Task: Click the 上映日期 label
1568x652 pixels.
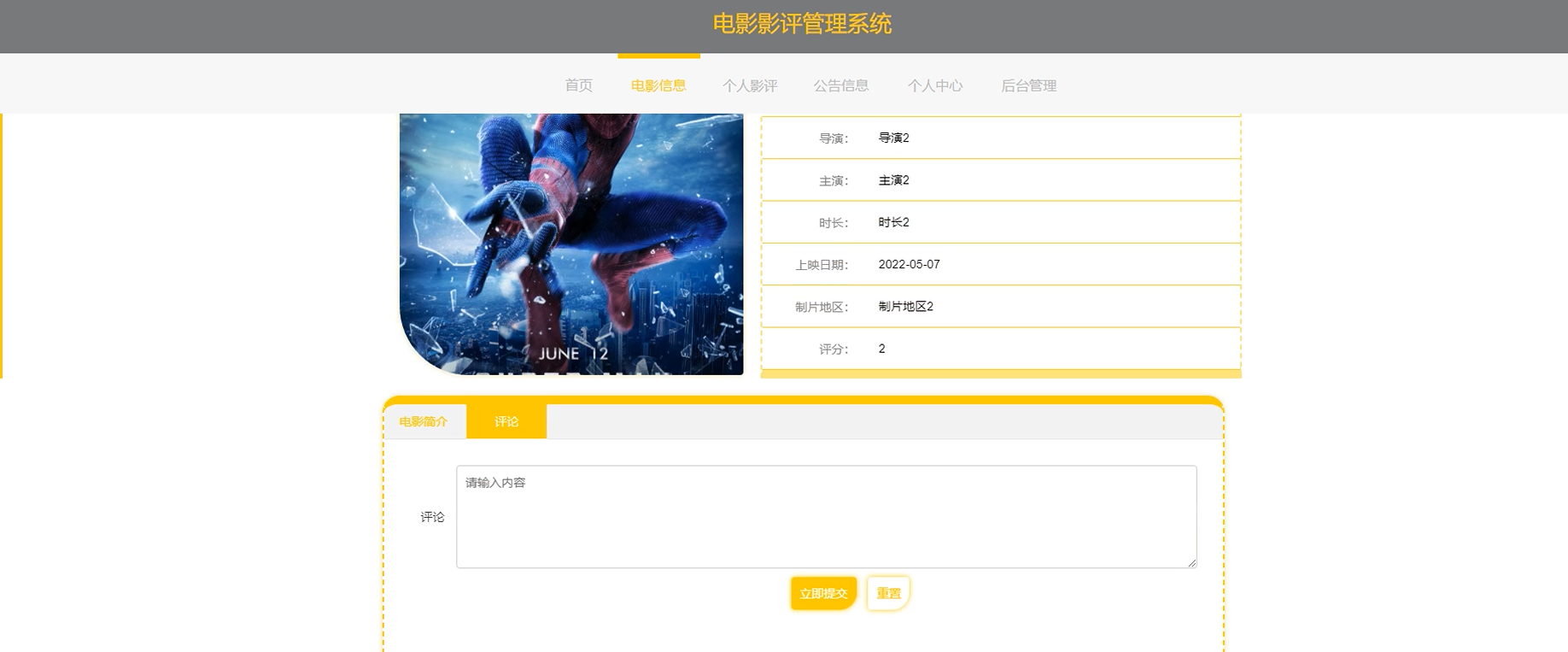Action: (822, 265)
